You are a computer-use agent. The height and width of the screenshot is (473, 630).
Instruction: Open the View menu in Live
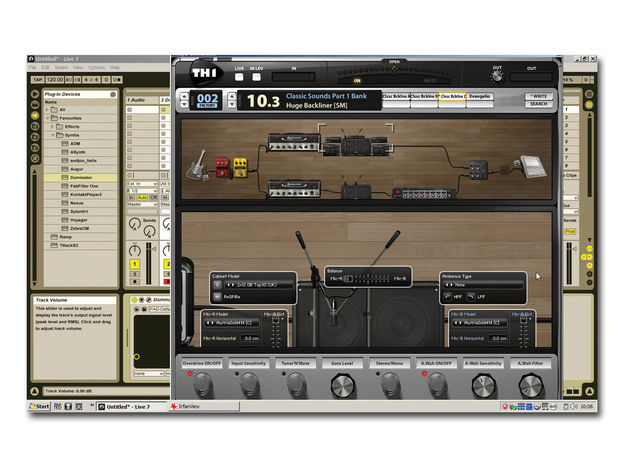click(x=78, y=68)
